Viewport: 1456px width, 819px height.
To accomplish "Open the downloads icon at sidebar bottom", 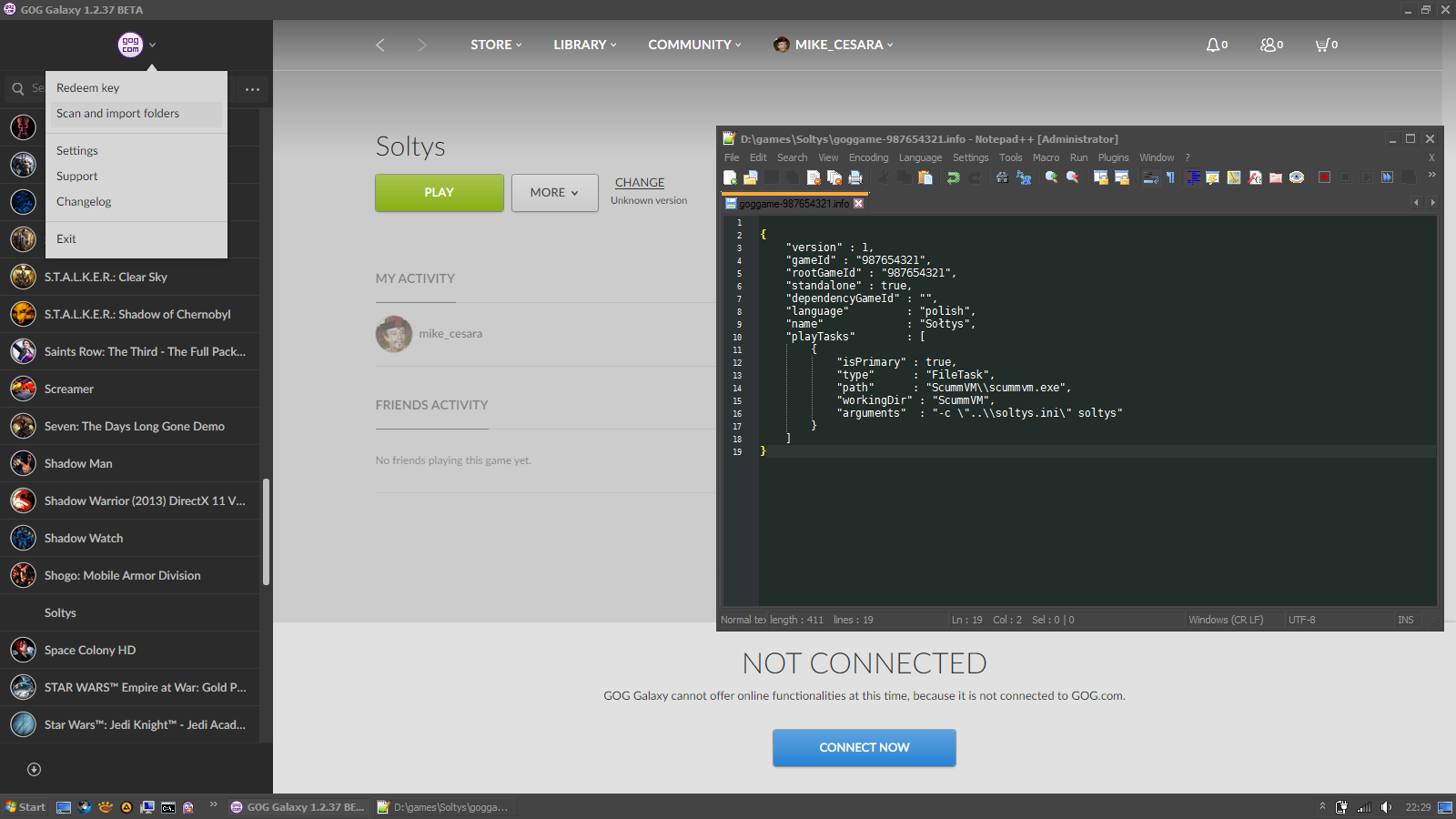I will [x=34, y=770].
